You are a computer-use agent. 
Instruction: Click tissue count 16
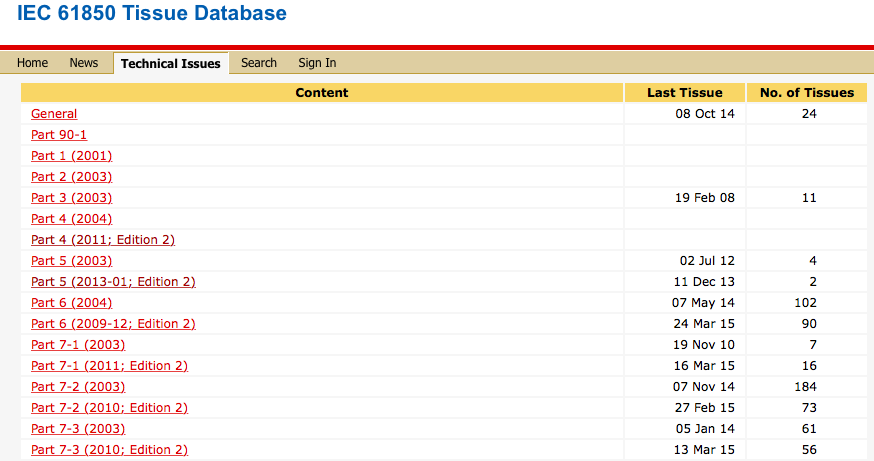tap(809, 366)
